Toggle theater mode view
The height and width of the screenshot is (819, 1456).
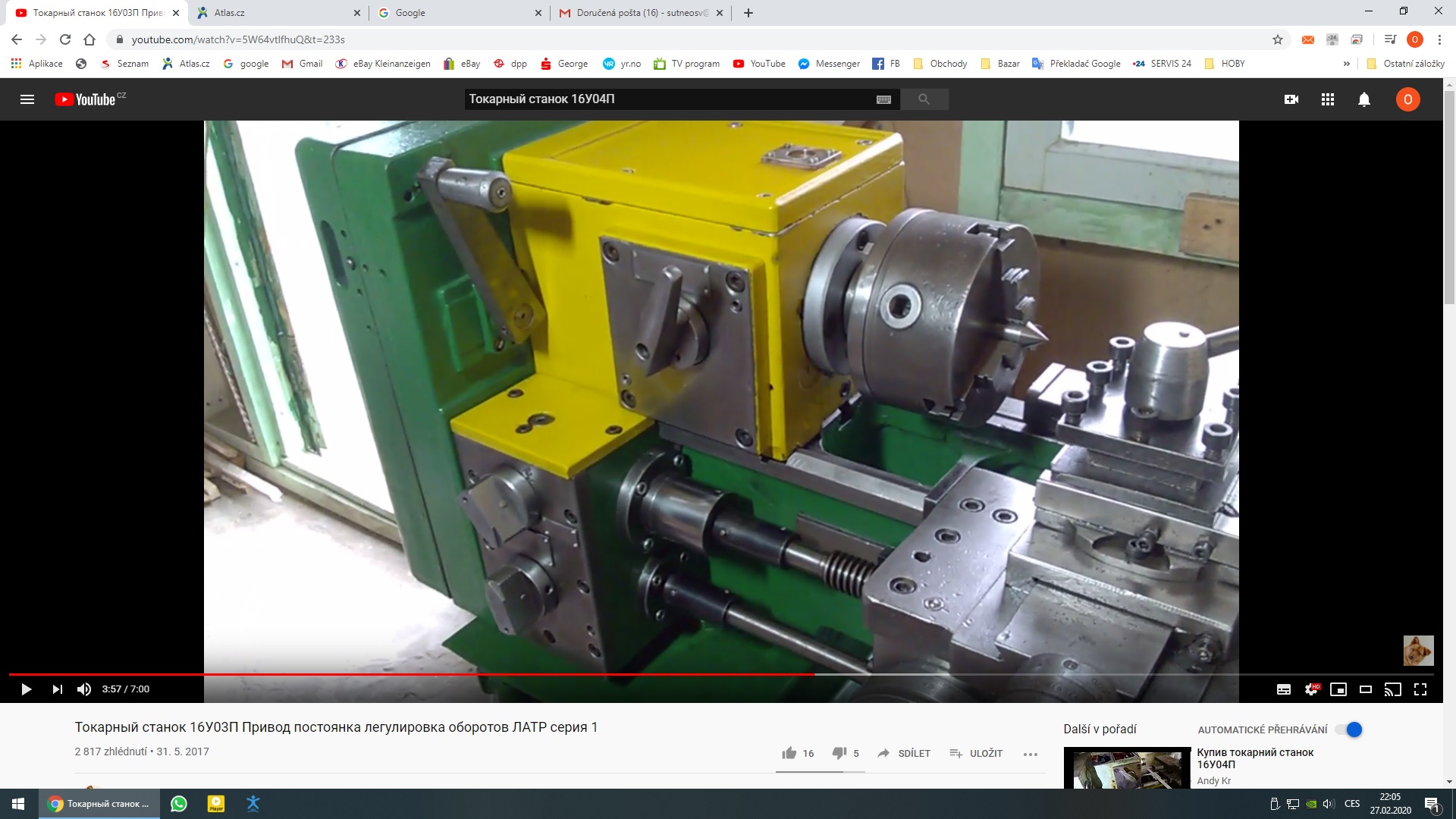click(1366, 689)
